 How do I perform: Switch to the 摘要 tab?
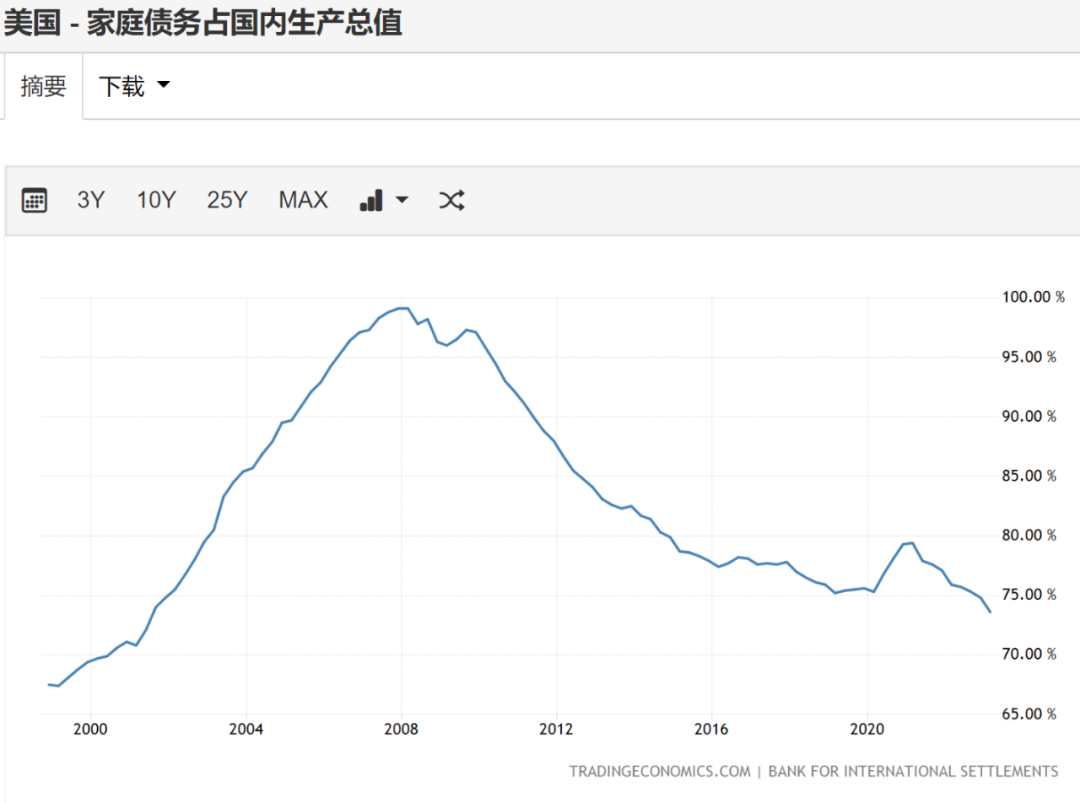click(43, 87)
